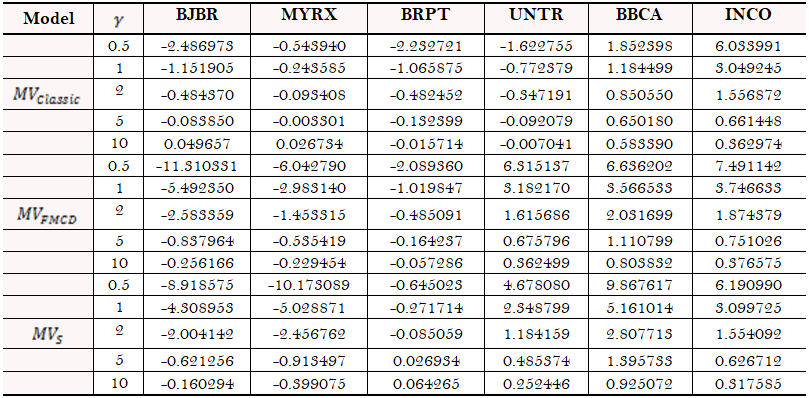
Task: Click the INCO column header
Action: 748,15
